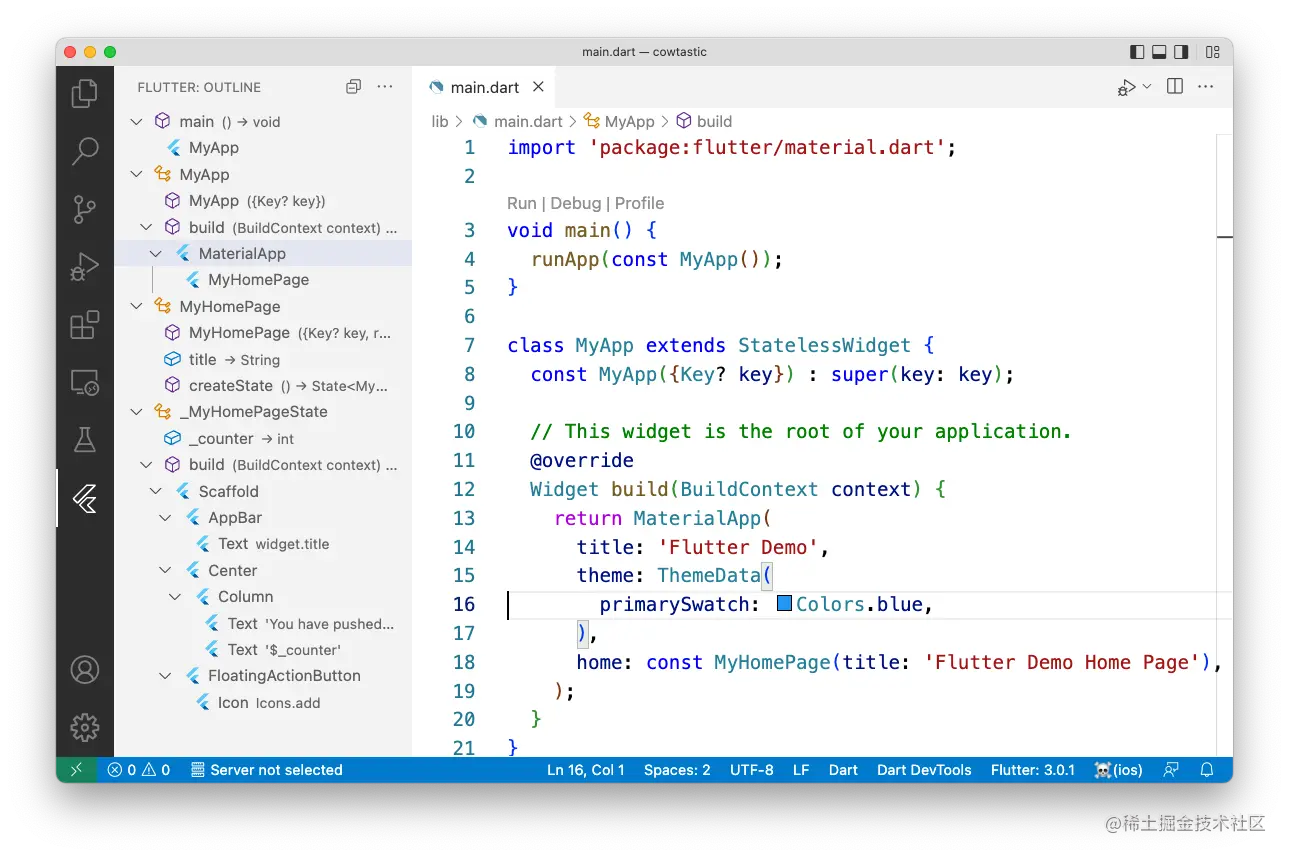
Task: Collapse the main () → void node
Action: (x=137, y=121)
